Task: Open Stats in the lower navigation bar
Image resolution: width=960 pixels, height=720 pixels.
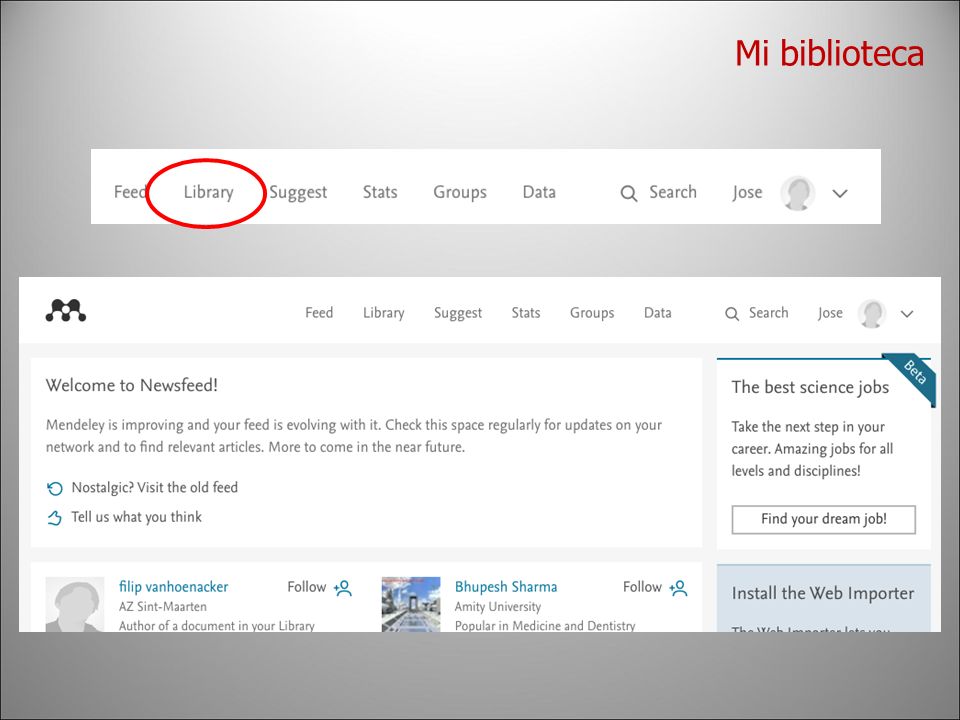Action: (x=526, y=313)
